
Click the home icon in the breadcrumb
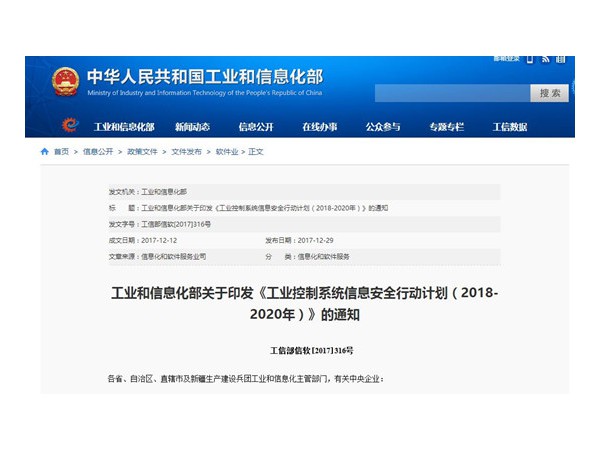click(45, 152)
